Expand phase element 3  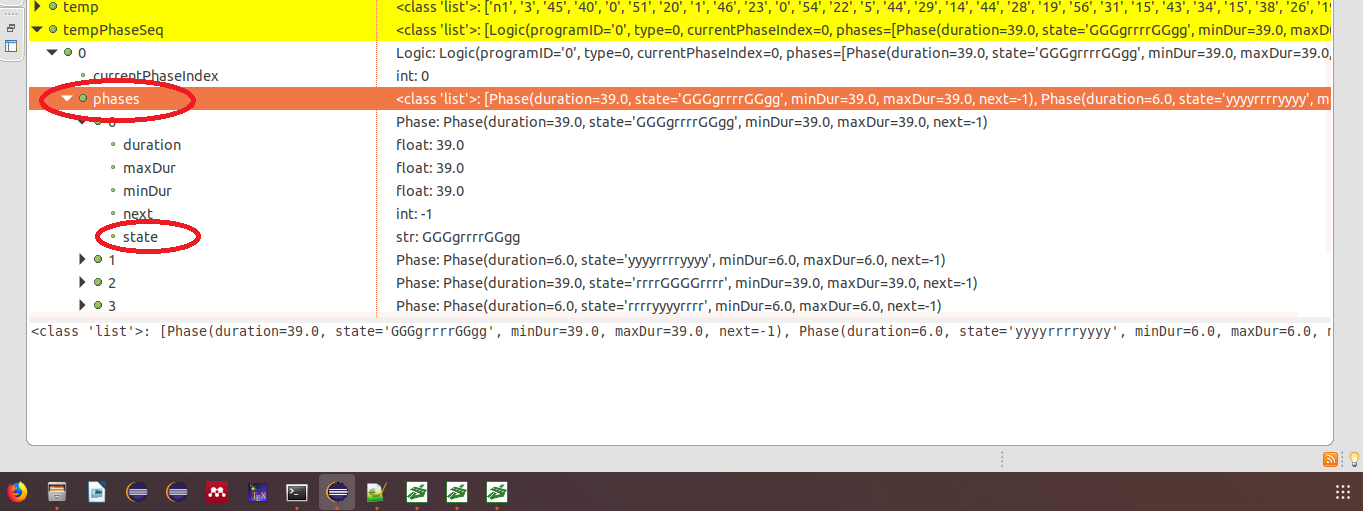click(83, 306)
